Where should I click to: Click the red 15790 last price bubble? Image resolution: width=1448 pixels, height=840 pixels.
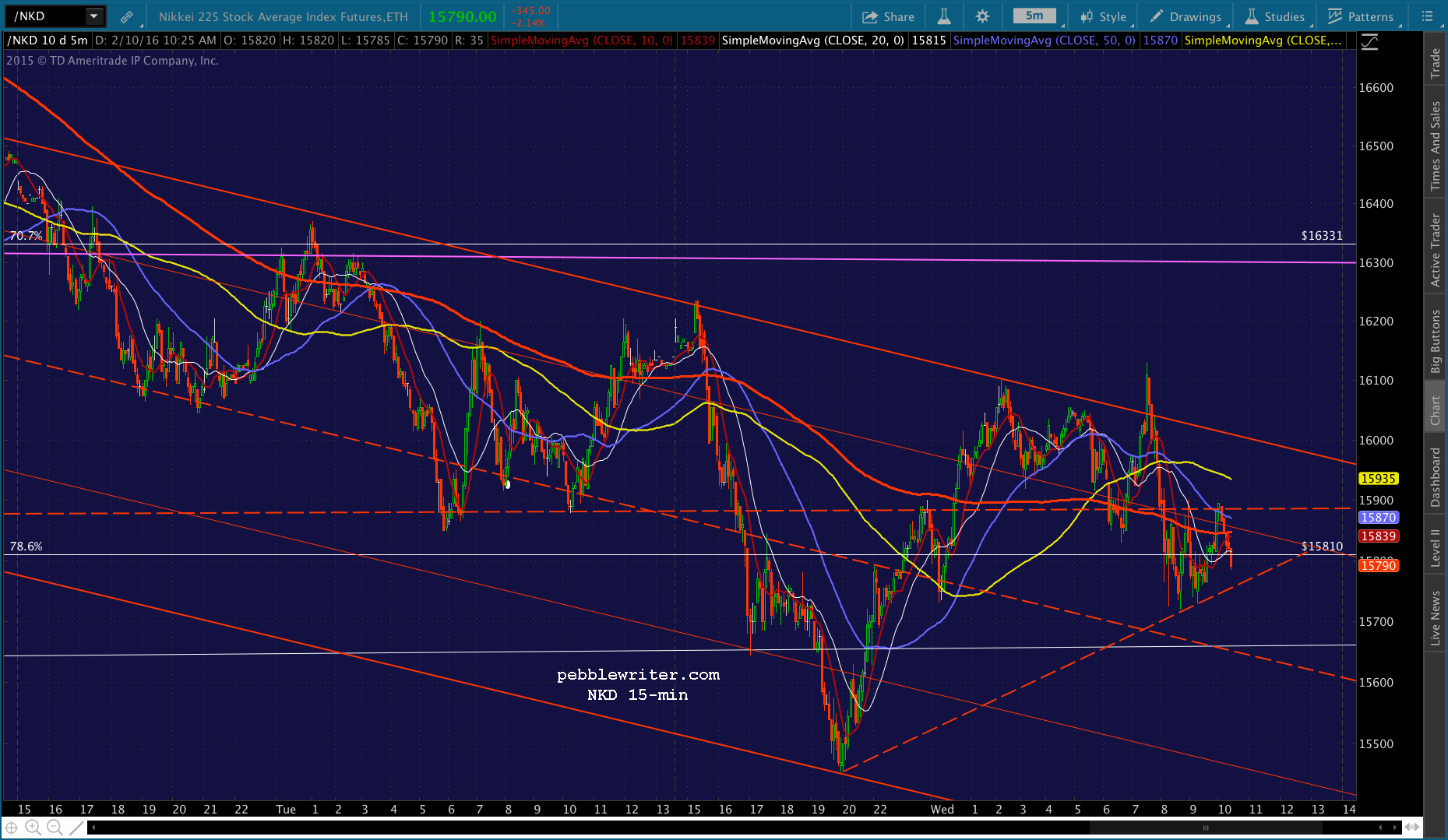(x=1378, y=566)
